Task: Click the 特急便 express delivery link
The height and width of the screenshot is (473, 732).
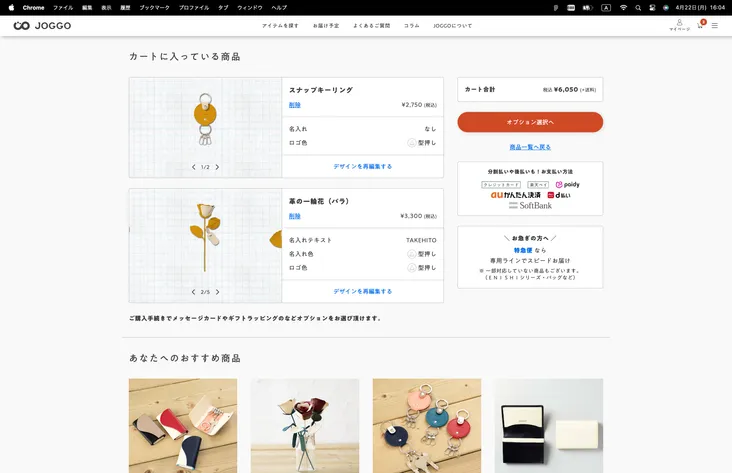Action: [x=523, y=250]
